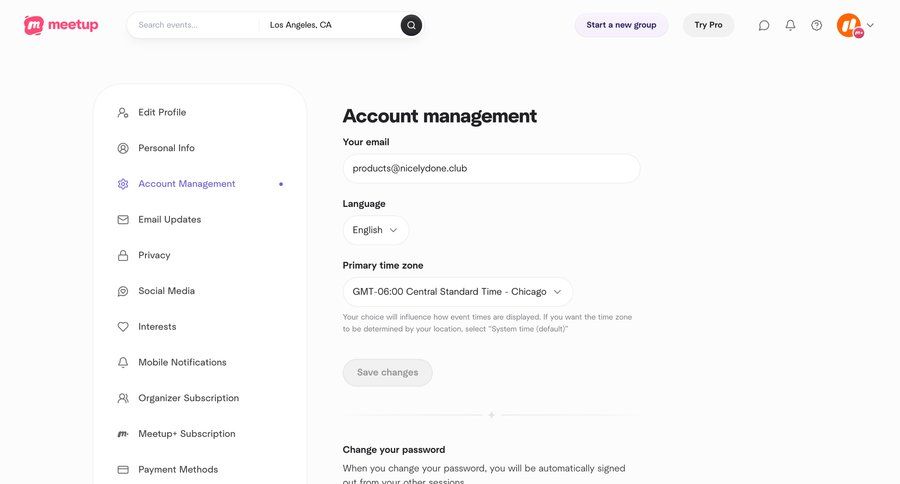Screen dimensions: 900x484
Task: Click the Your email label
Action: click(x=366, y=142)
